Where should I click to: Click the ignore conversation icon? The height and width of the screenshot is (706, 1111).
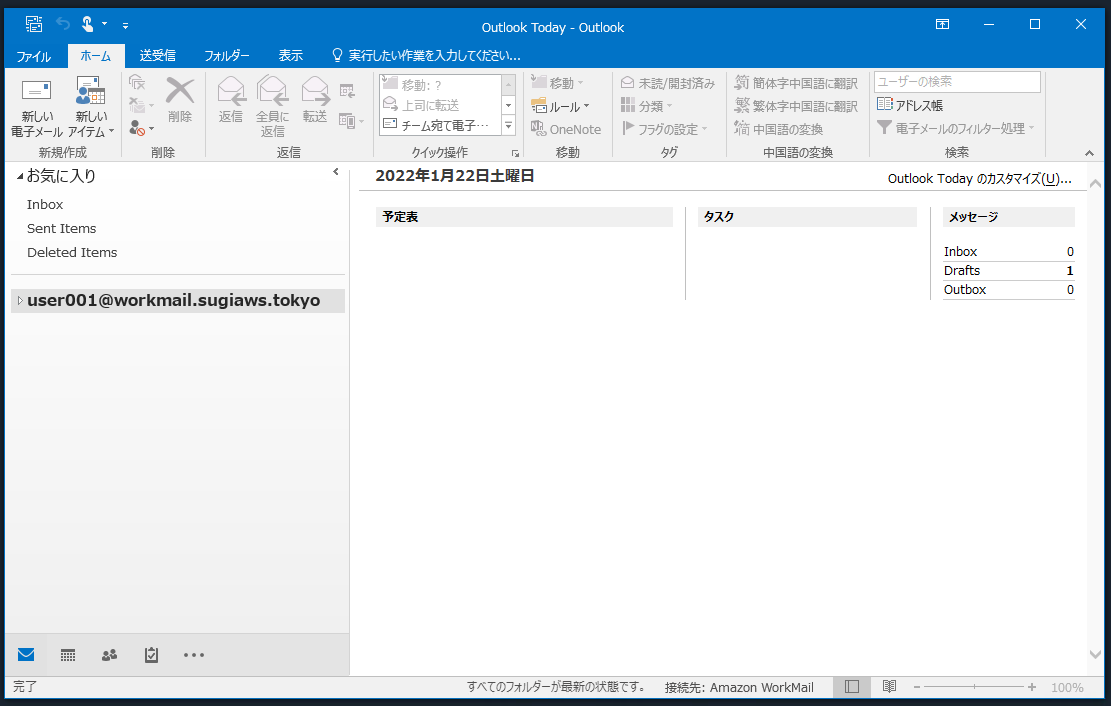pyautogui.click(x=137, y=83)
